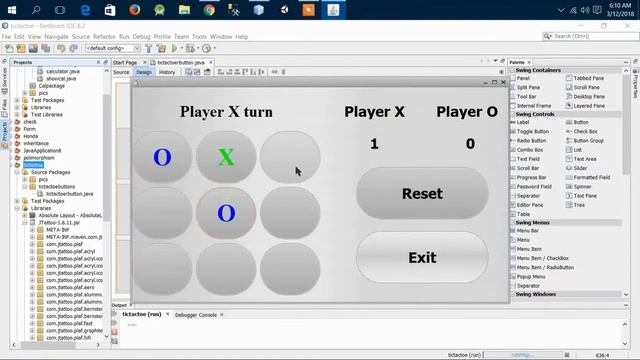640x360 pixels.
Task: Select the Tabbed Pane component in Palette
Action: point(584,78)
